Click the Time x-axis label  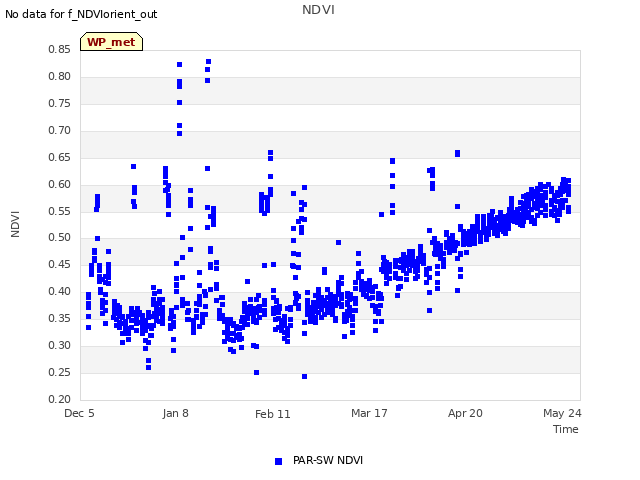point(566,429)
